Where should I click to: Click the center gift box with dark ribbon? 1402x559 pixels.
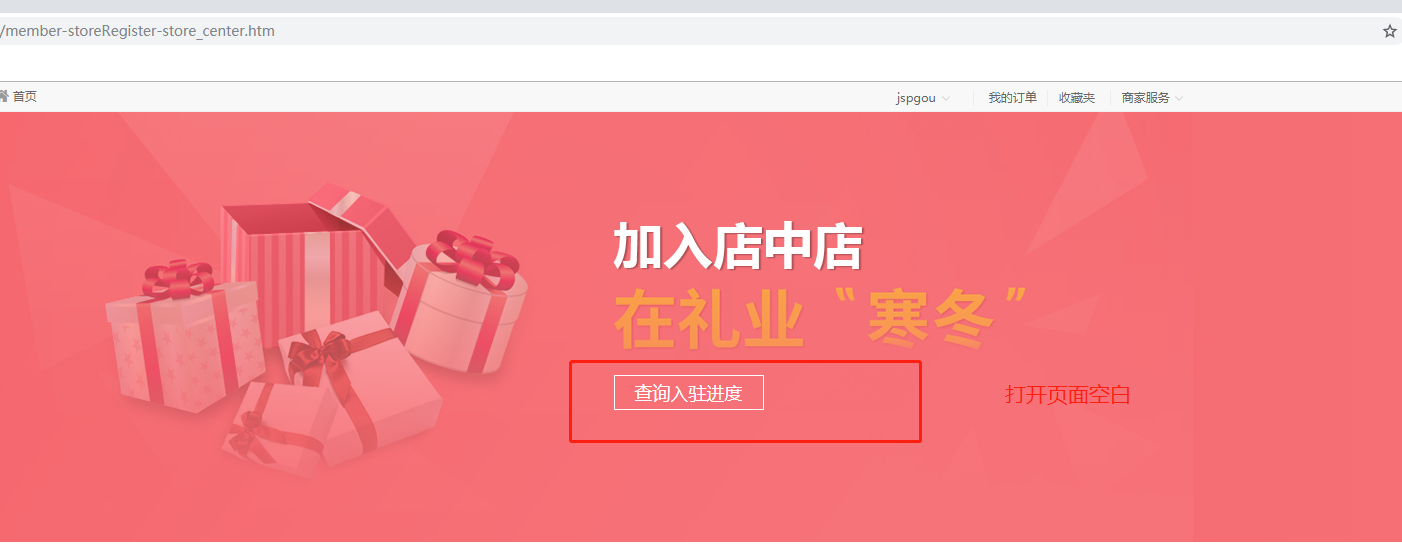click(x=360, y=385)
